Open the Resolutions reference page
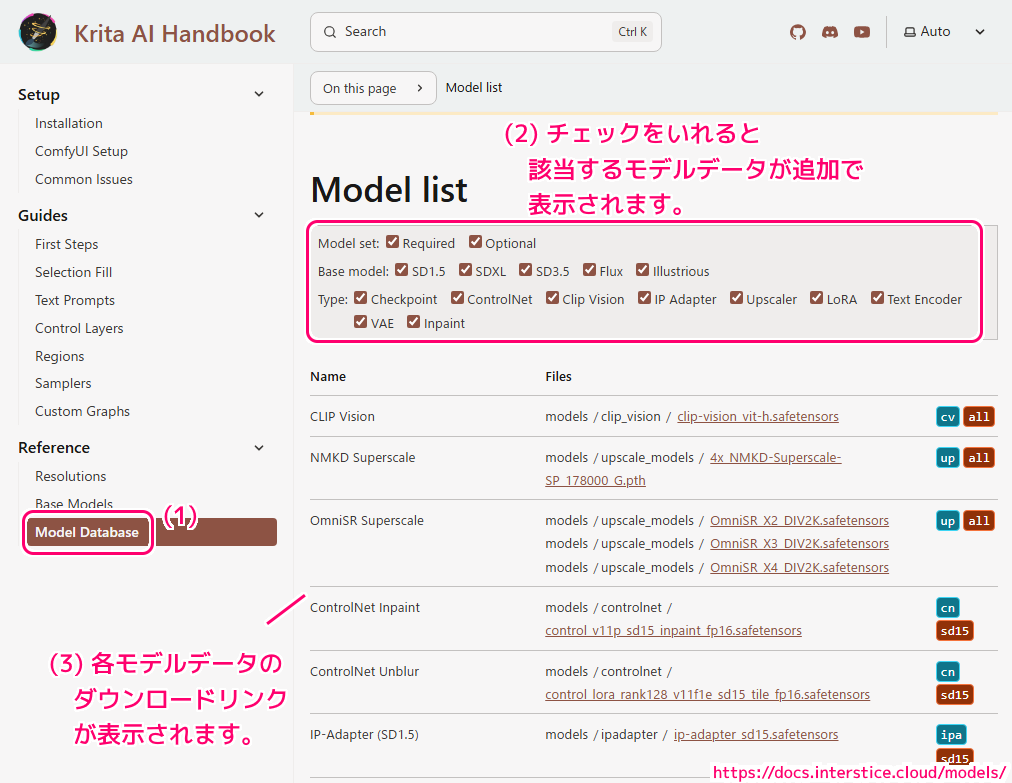 (x=70, y=476)
